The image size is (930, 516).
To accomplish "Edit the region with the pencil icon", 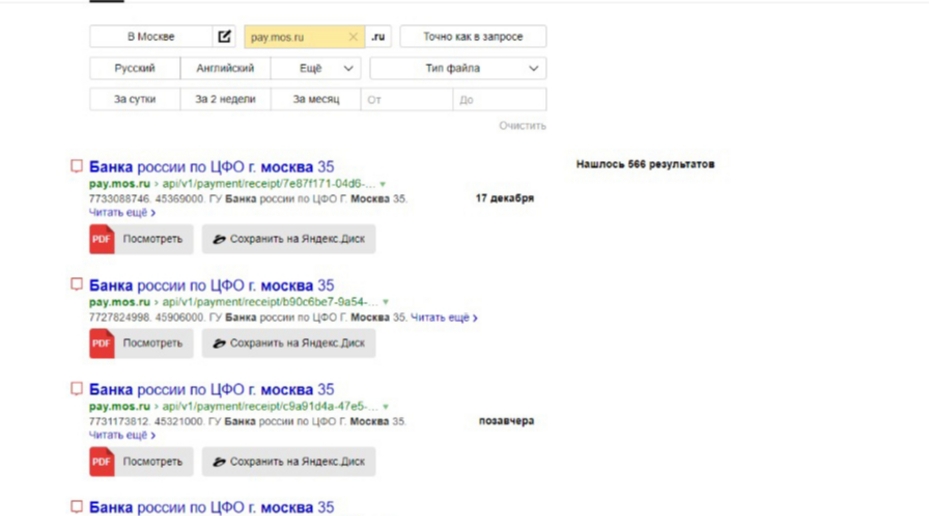I will pyautogui.click(x=224, y=37).
